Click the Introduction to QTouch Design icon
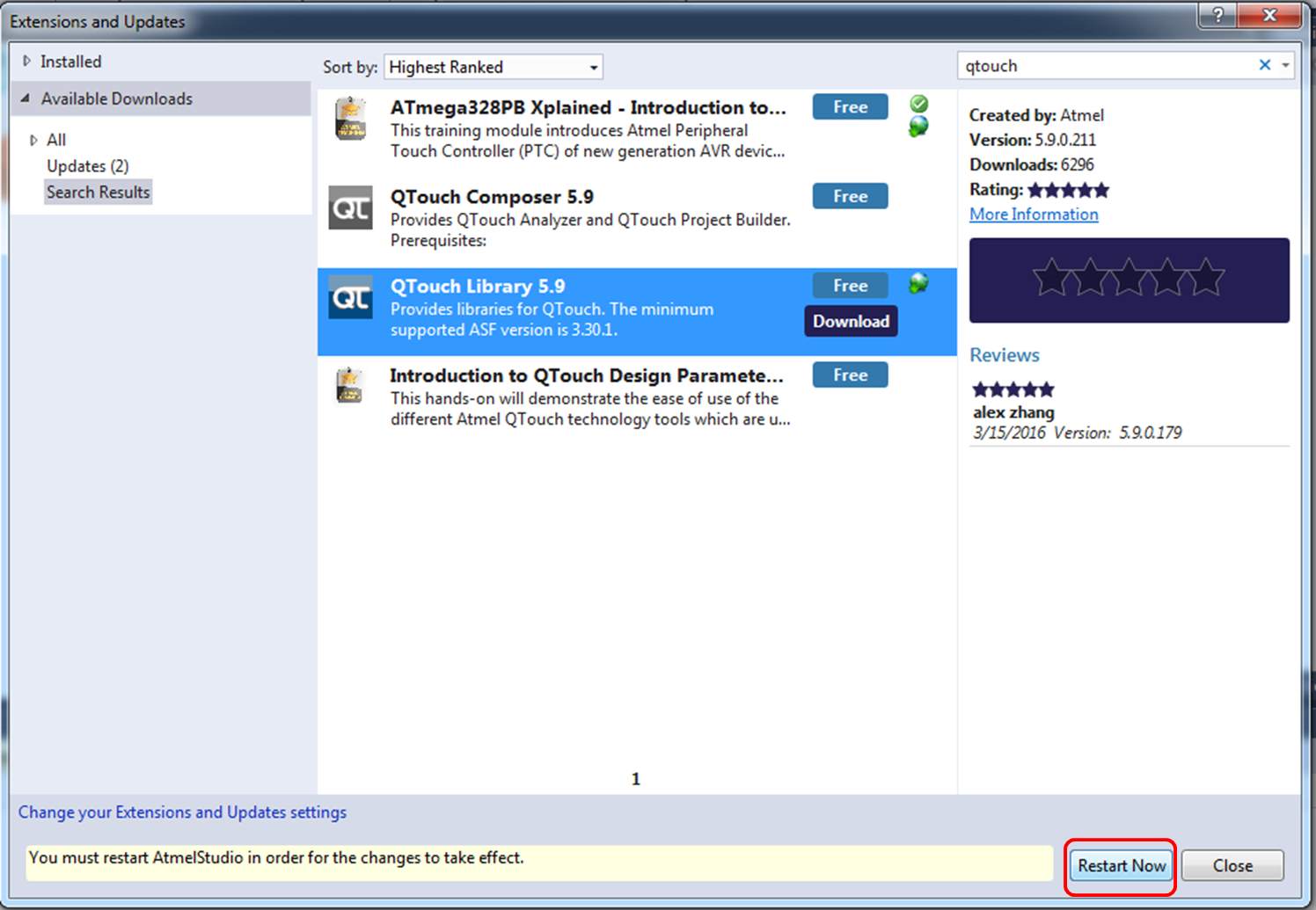Screen dimensions: 1316x910 (350, 385)
